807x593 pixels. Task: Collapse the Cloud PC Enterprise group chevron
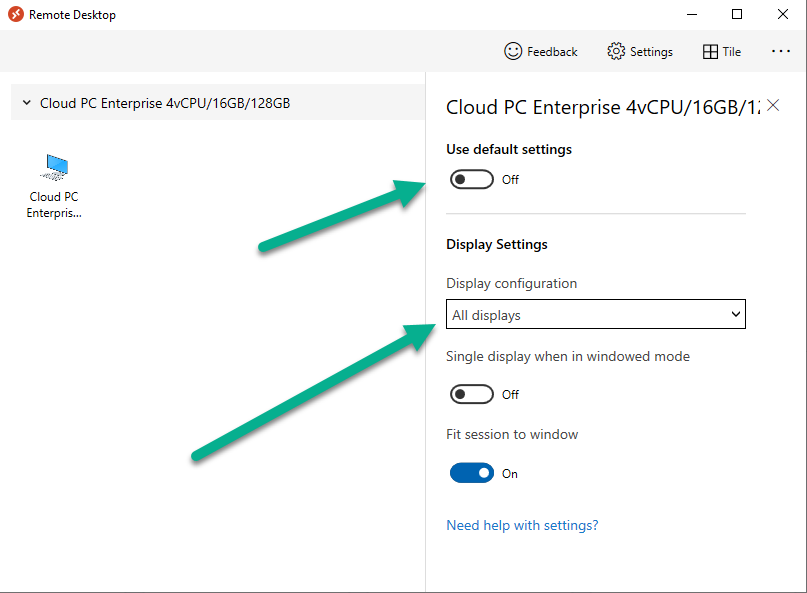click(27, 102)
